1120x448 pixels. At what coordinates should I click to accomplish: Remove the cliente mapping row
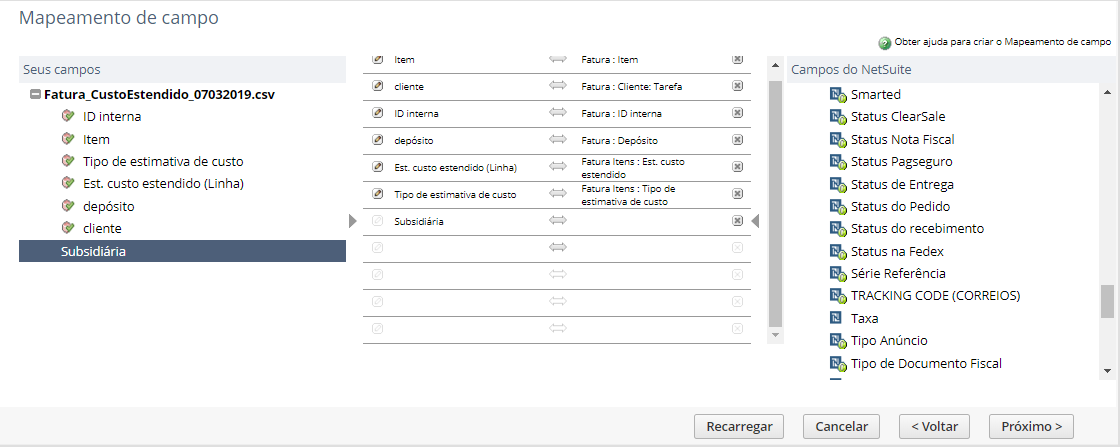click(738, 87)
